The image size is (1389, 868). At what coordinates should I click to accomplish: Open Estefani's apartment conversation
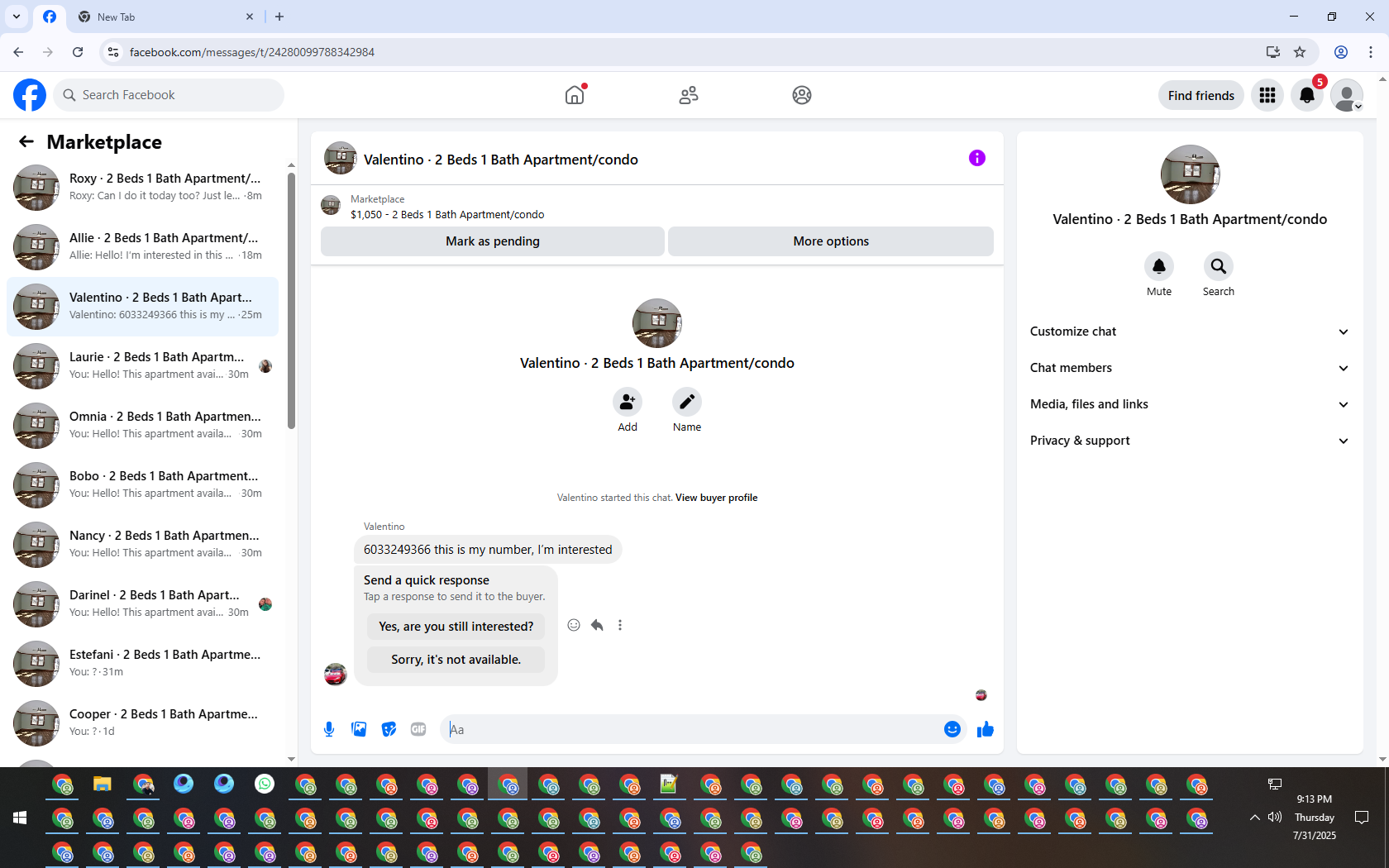point(142,663)
